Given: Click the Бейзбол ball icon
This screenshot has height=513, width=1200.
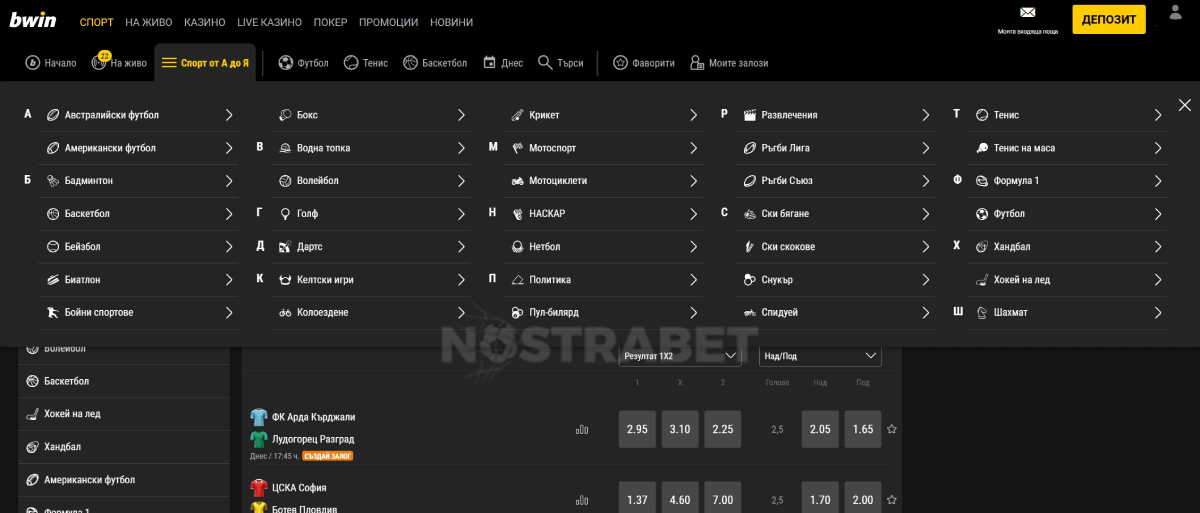Looking at the screenshot, I should [53, 247].
